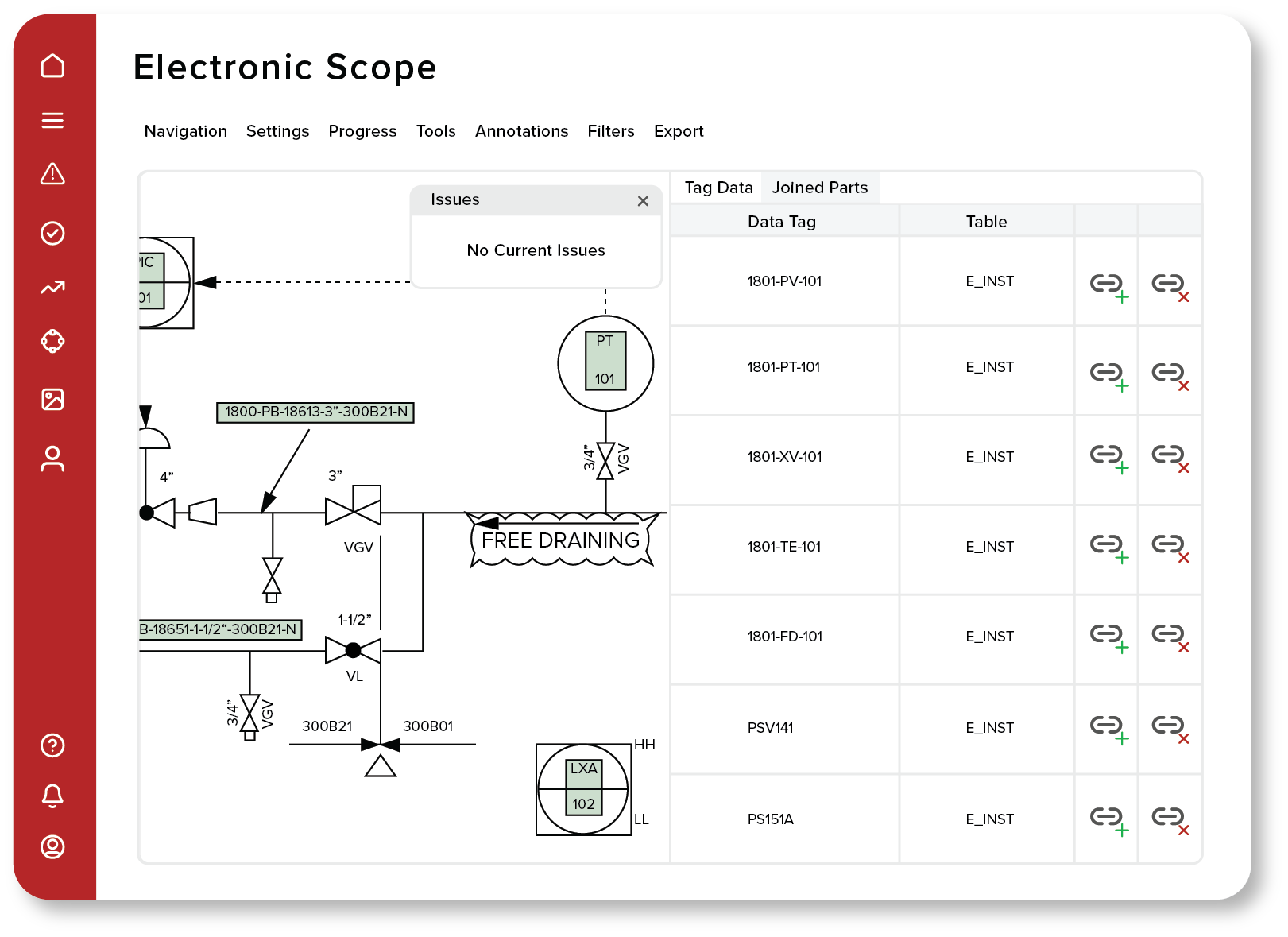Open the help question-mark icon

[x=52, y=745]
